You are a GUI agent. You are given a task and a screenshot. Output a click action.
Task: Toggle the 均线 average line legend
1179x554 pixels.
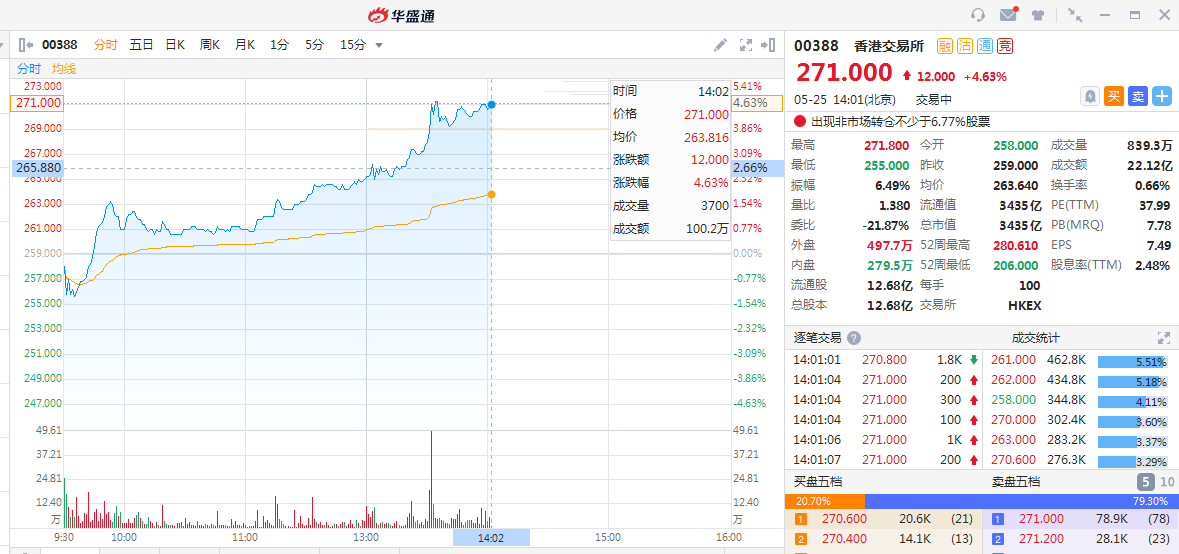pyautogui.click(x=64, y=68)
